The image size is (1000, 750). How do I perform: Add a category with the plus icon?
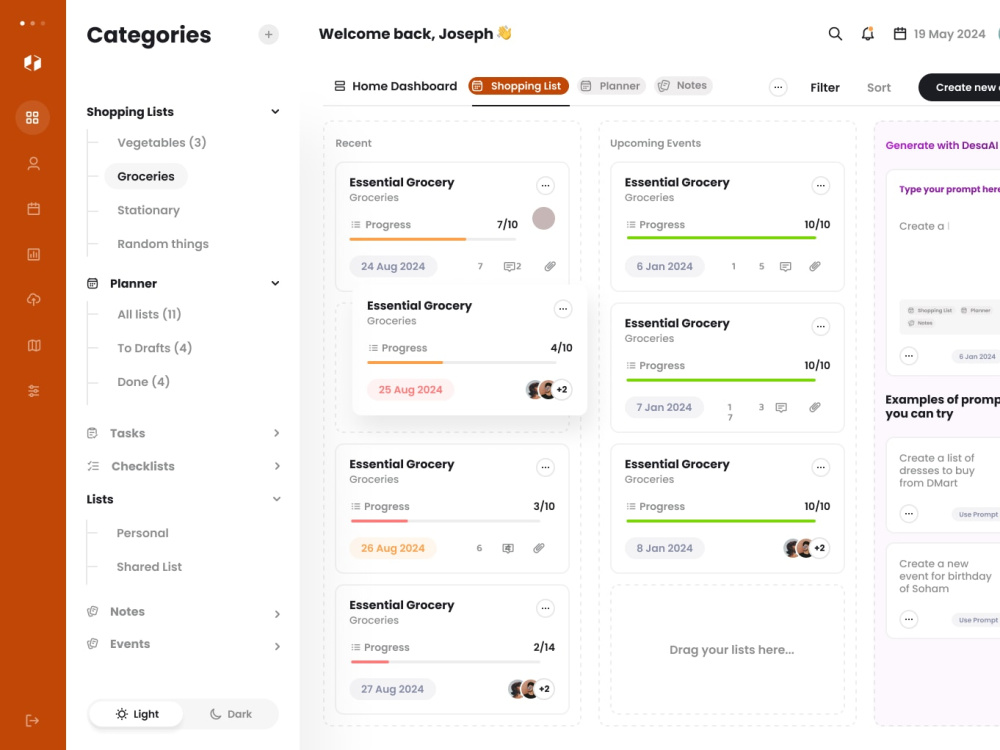[268, 34]
